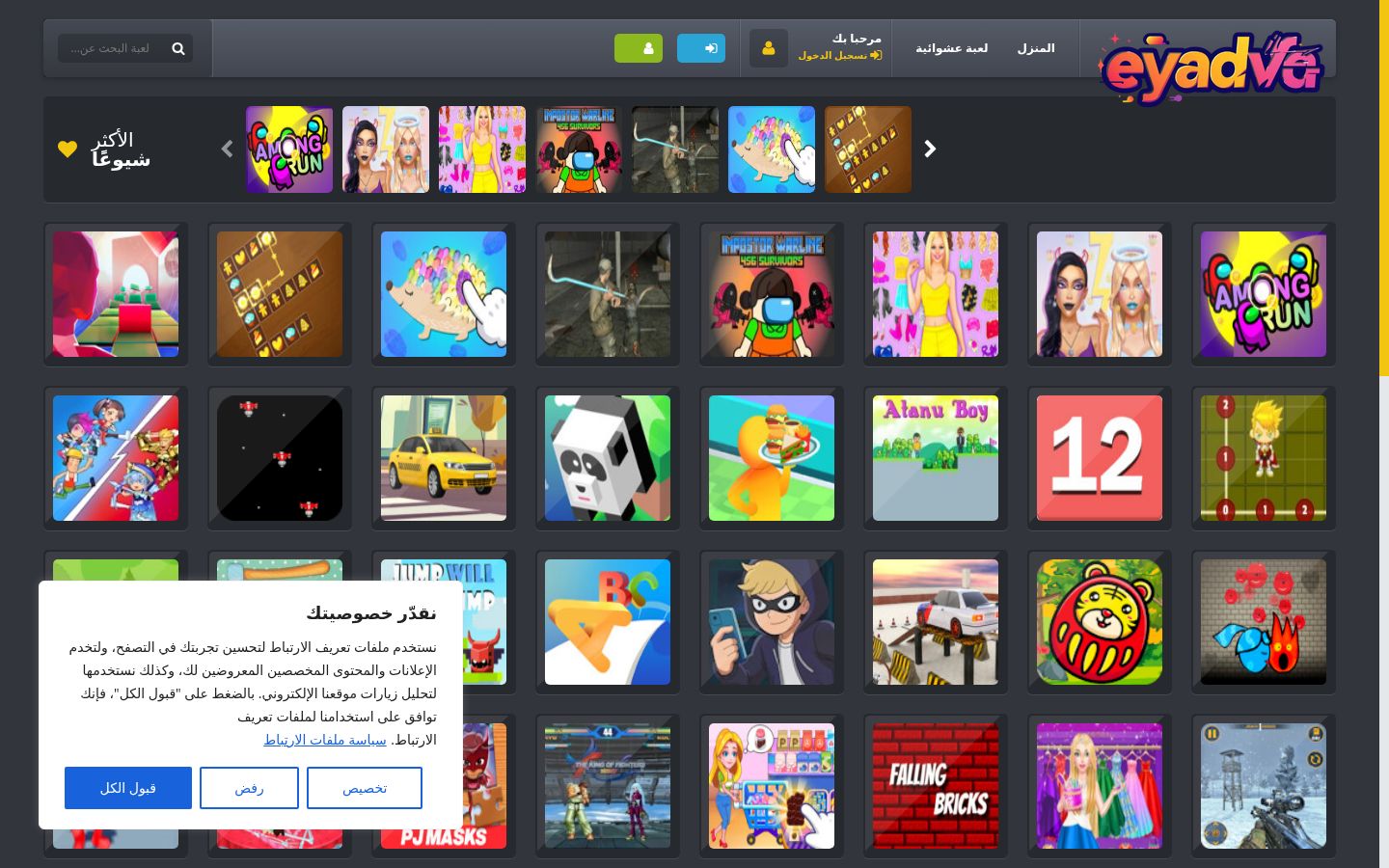Customize cookies with the تخصيص button
The width and height of the screenshot is (1389, 868).
[365, 788]
